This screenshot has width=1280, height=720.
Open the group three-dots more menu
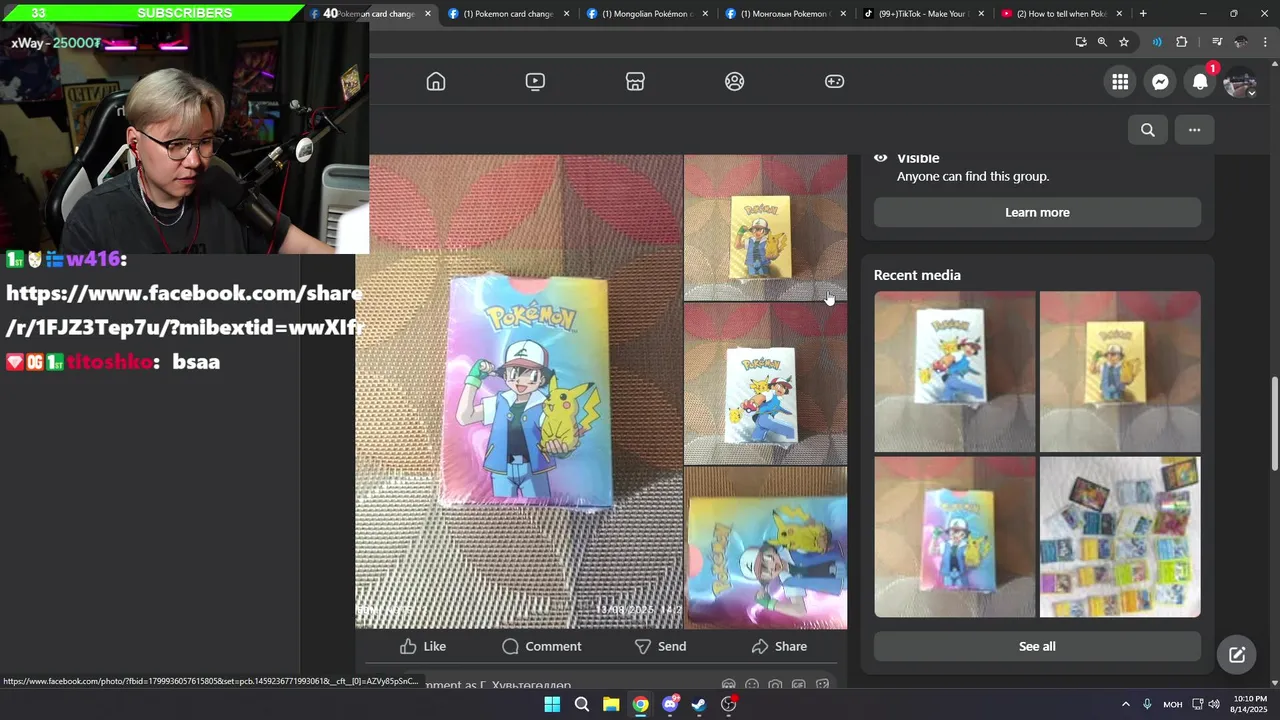coord(1194,130)
